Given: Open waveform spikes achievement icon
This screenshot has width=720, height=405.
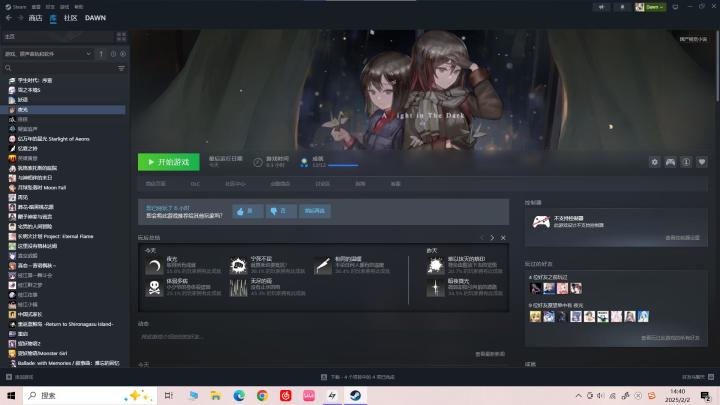Looking at the screenshot, I should (x=238, y=287).
